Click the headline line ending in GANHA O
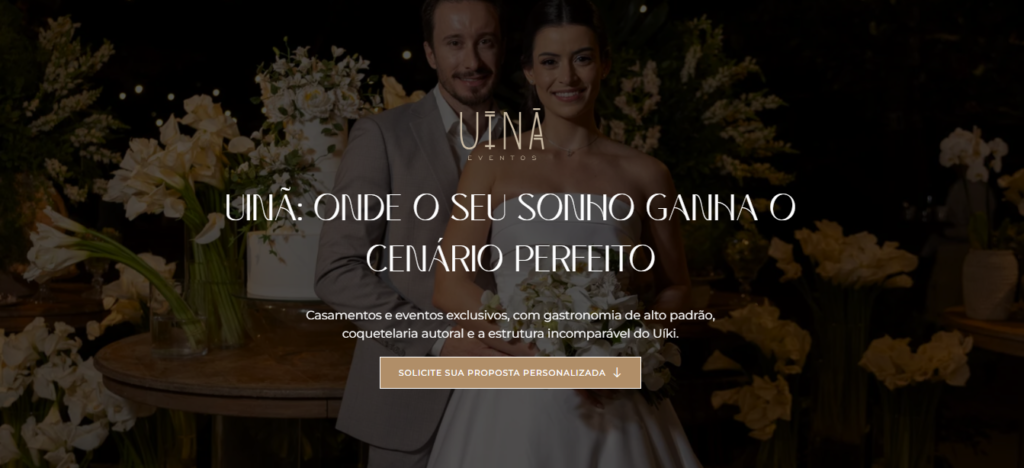Viewport: 1024px width, 468px height. (x=510, y=208)
